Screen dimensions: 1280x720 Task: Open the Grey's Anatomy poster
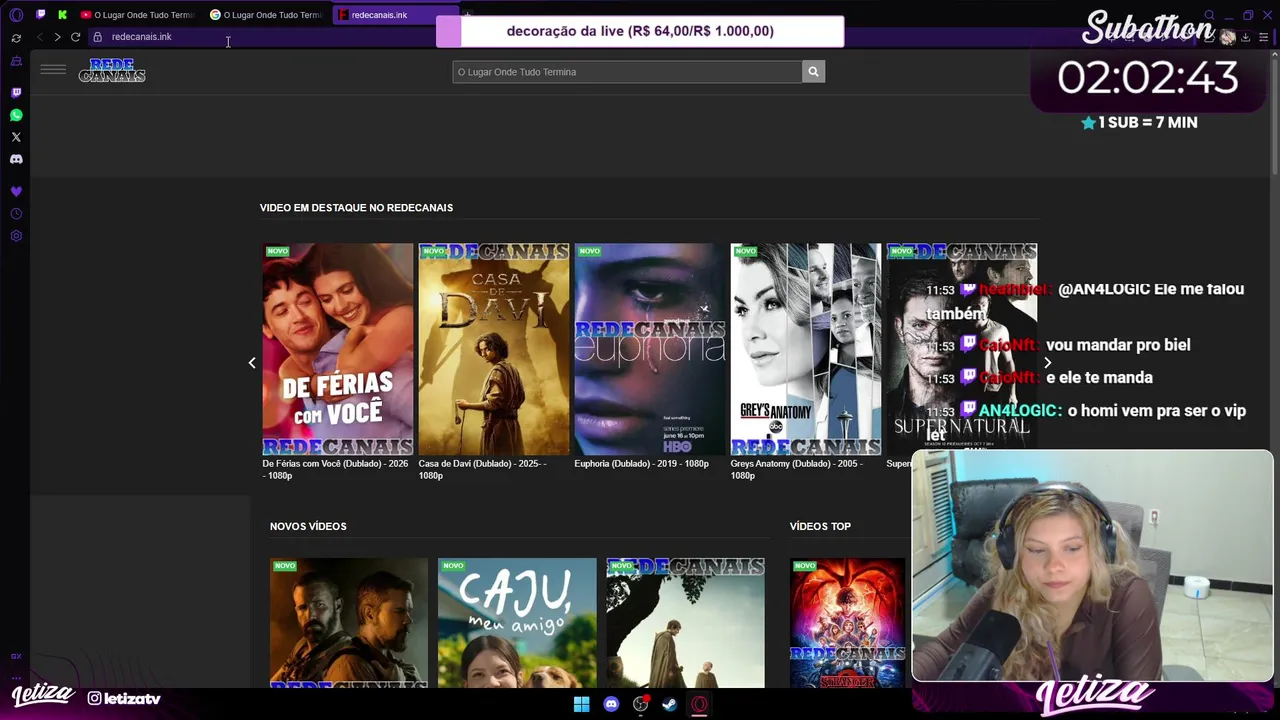pyautogui.click(x=806, y=349)
